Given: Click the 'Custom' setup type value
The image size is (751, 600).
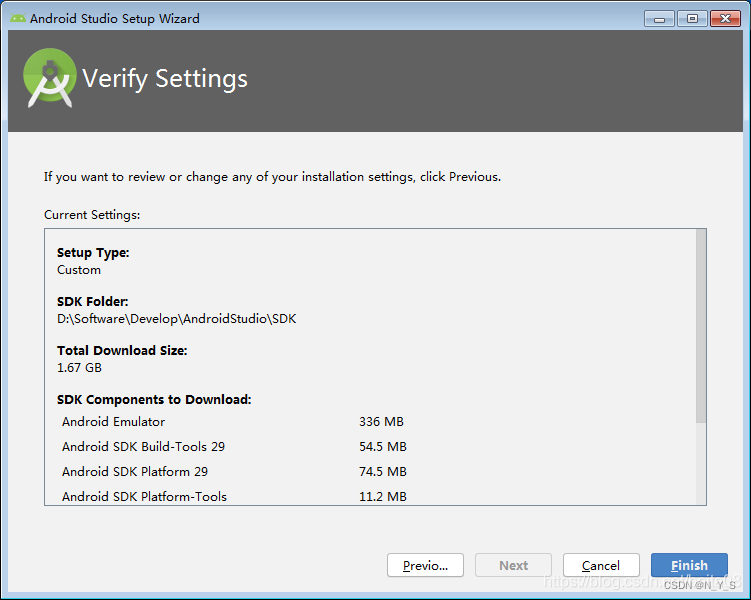Looking at the screenshot, I should [x=79, y=270].
